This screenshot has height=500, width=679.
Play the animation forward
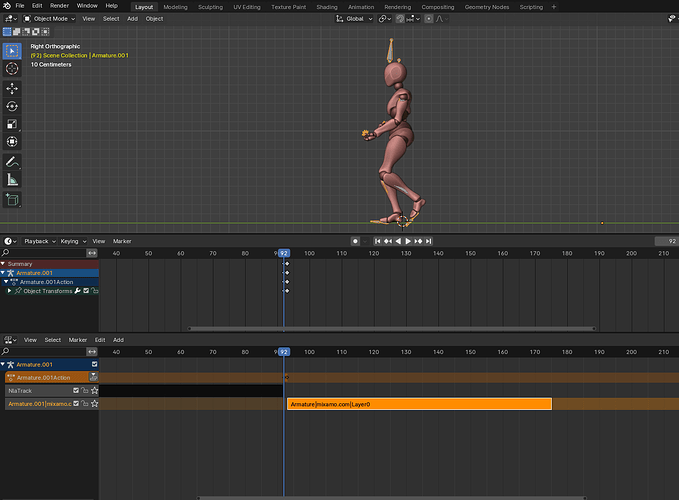tap(408, 241)
